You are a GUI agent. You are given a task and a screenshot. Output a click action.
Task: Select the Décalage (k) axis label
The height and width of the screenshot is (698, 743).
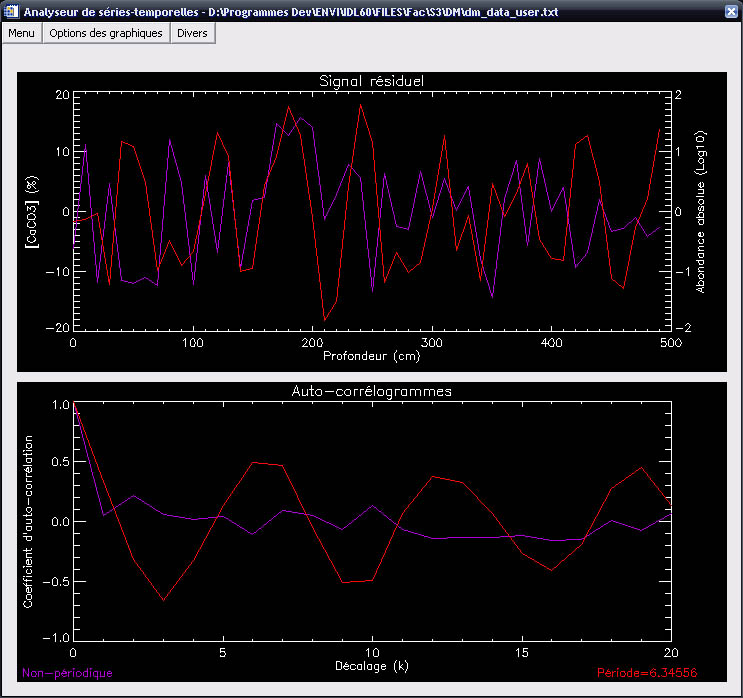coord(371,665)
